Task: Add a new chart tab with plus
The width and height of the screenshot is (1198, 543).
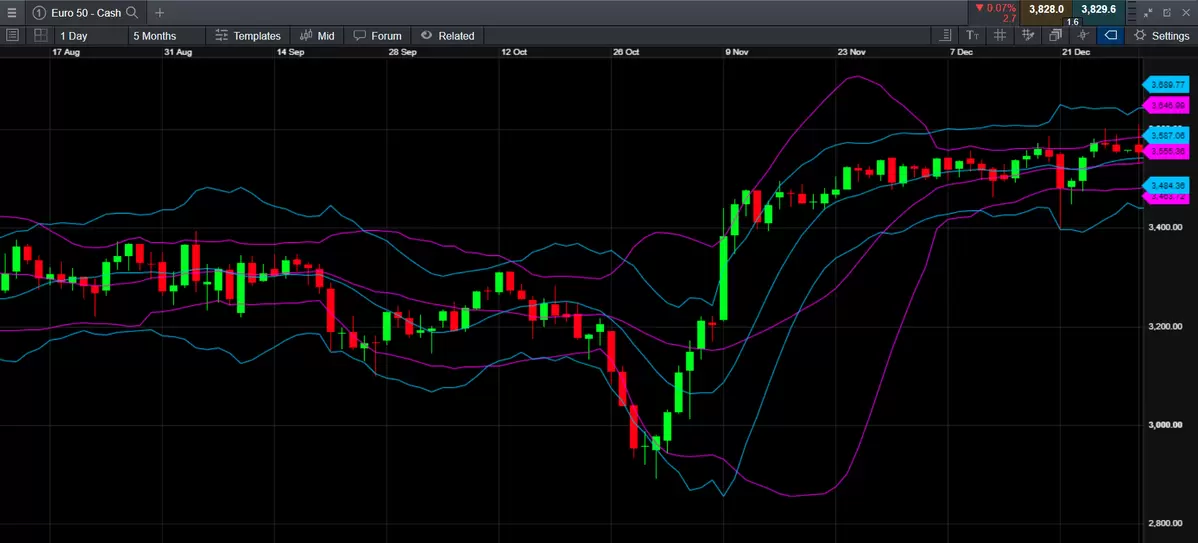Action: pyautogui.click(x=160, y=12)
